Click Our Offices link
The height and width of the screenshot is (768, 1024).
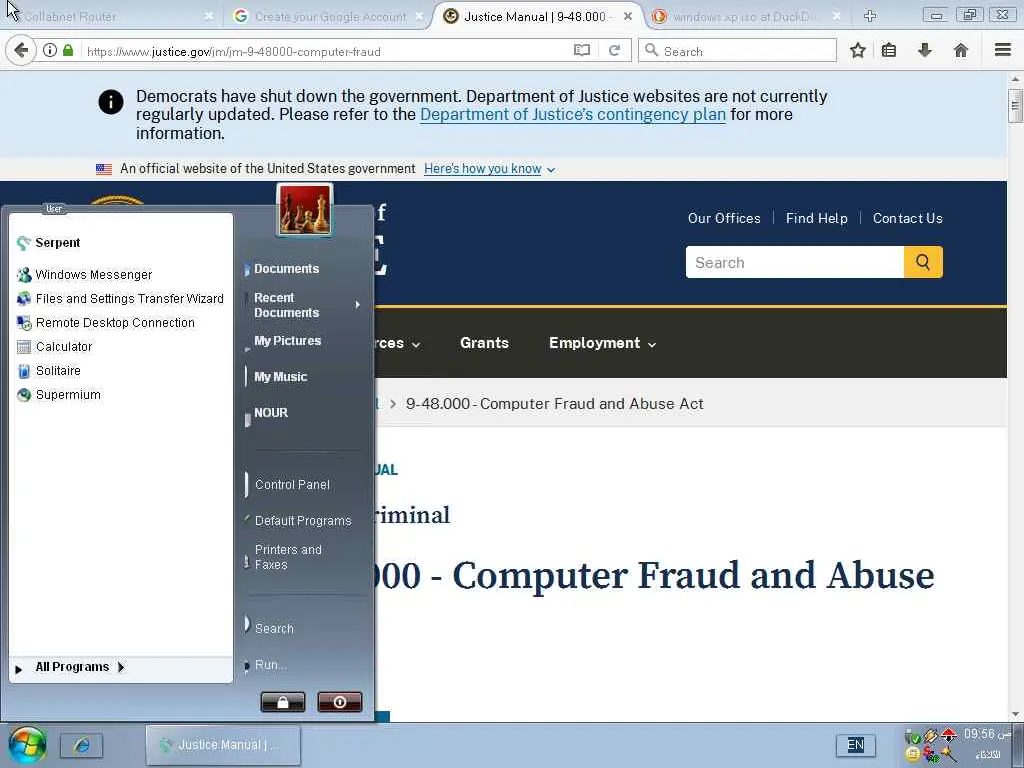724,219
